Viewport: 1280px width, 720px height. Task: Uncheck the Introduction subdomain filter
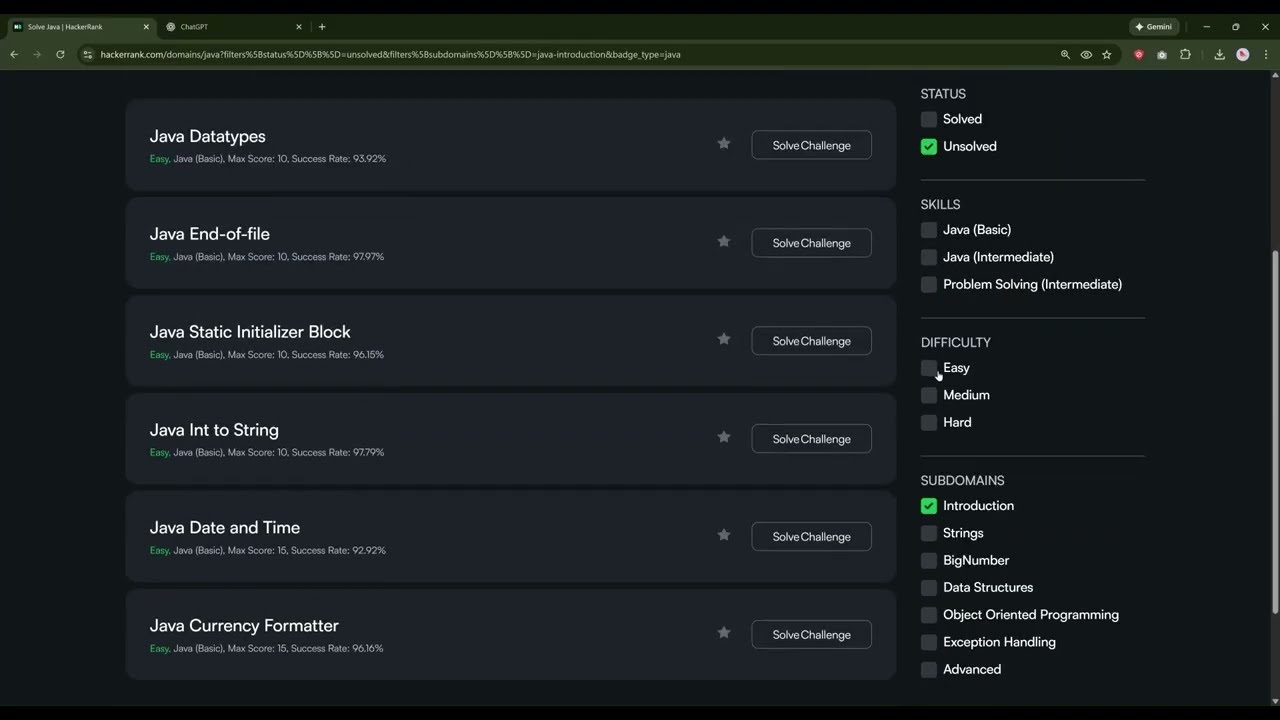coord(929,506)
